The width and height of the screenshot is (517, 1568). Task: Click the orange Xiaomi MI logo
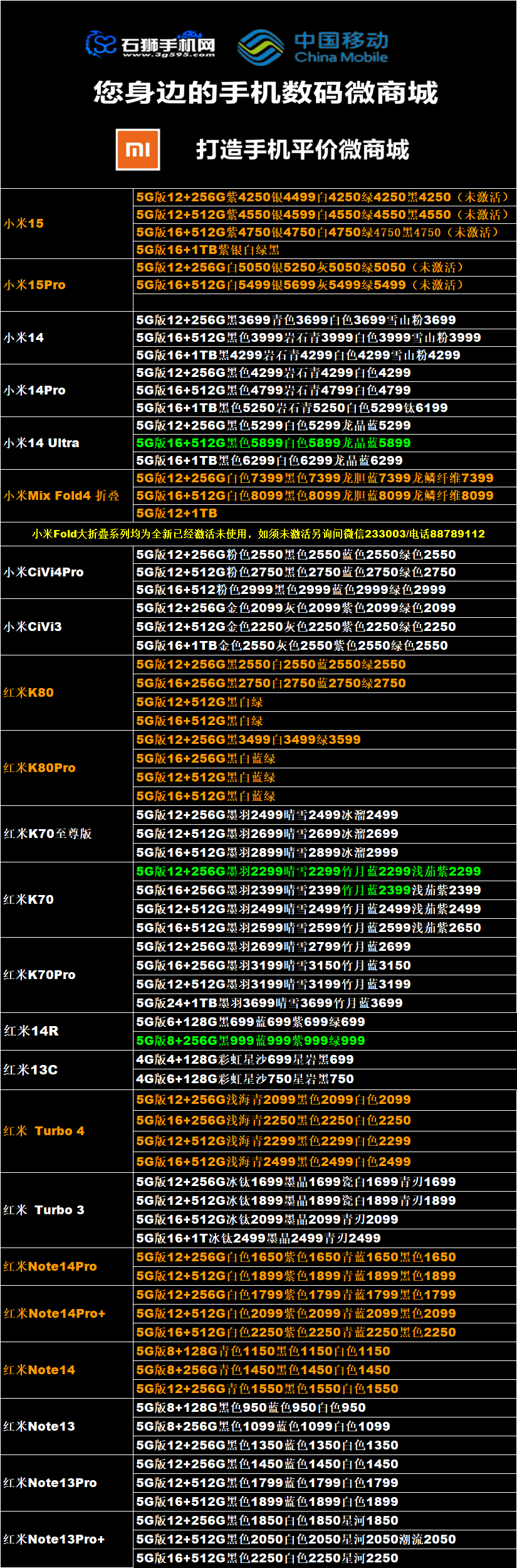[138, 149]
